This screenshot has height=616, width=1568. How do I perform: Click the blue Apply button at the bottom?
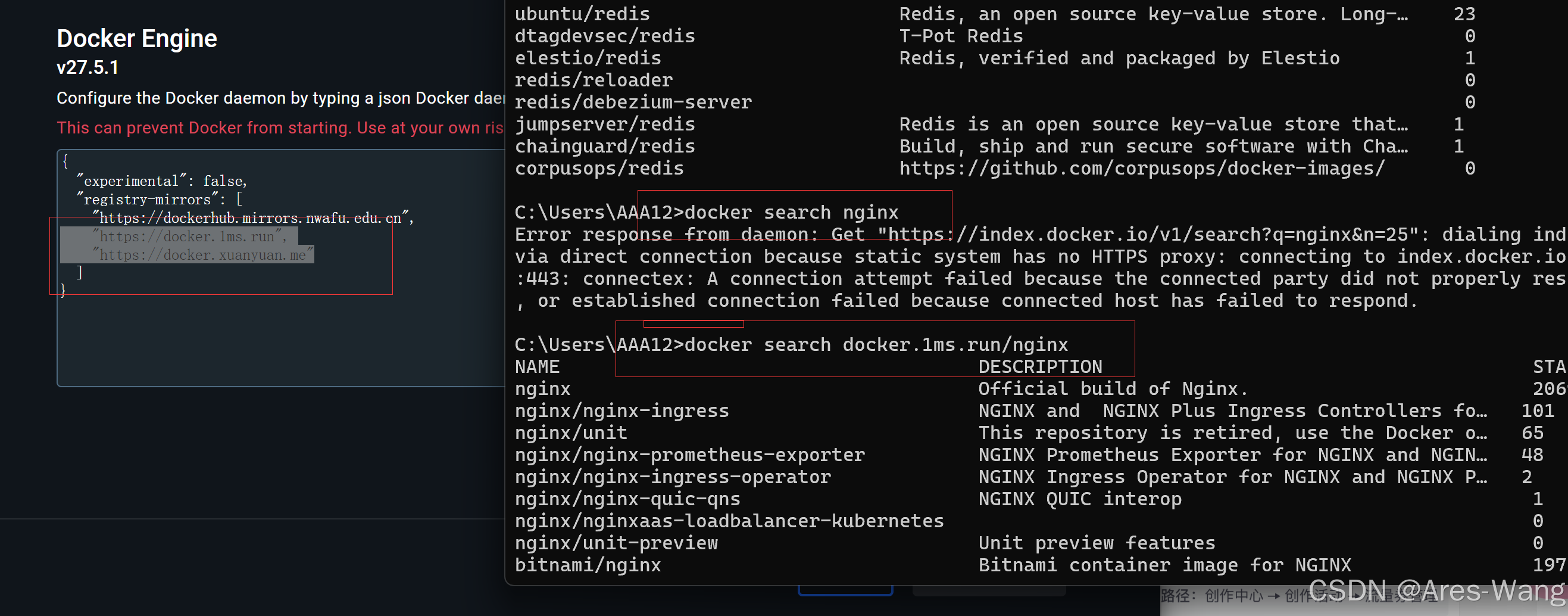pyautogui.click(x=845, y=589)
